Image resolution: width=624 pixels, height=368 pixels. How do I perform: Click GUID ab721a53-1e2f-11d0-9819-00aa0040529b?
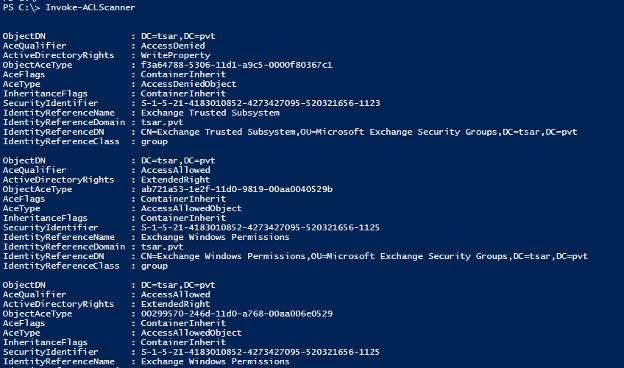pyautogui.click(x=236, y=189)
